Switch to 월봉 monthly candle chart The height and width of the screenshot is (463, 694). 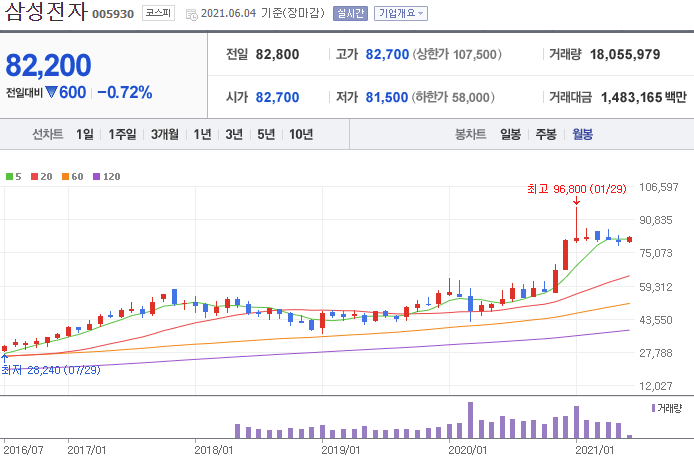(x=582, y=134)
